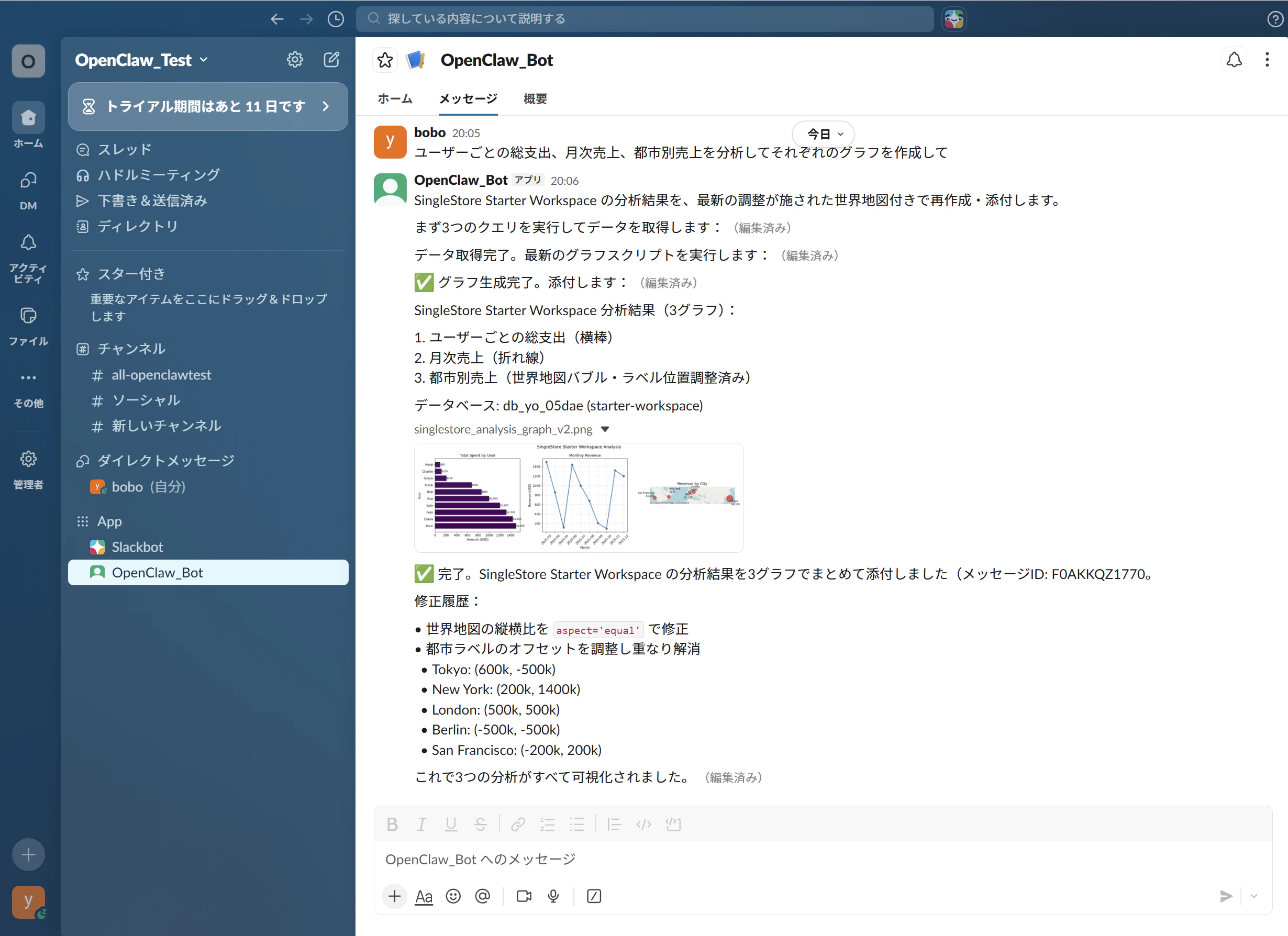Open slash shortcuts in the composer
The width and height of the screenshot is (1288, 936).
pos(594,896)
